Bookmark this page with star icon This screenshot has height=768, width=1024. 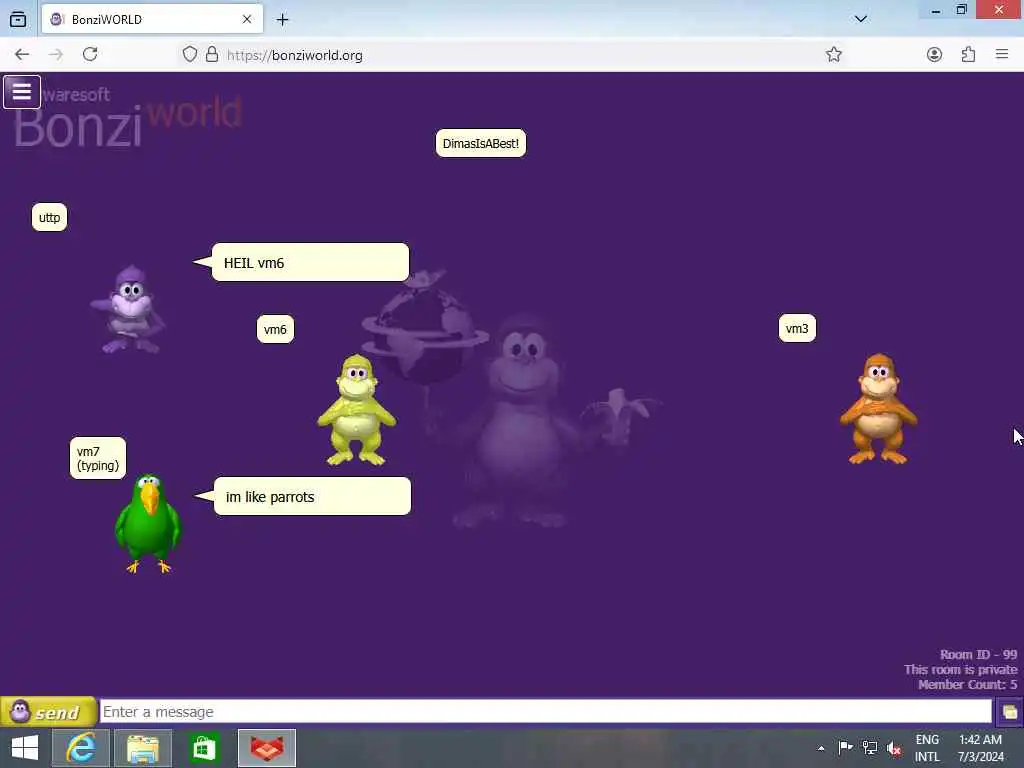834,55
